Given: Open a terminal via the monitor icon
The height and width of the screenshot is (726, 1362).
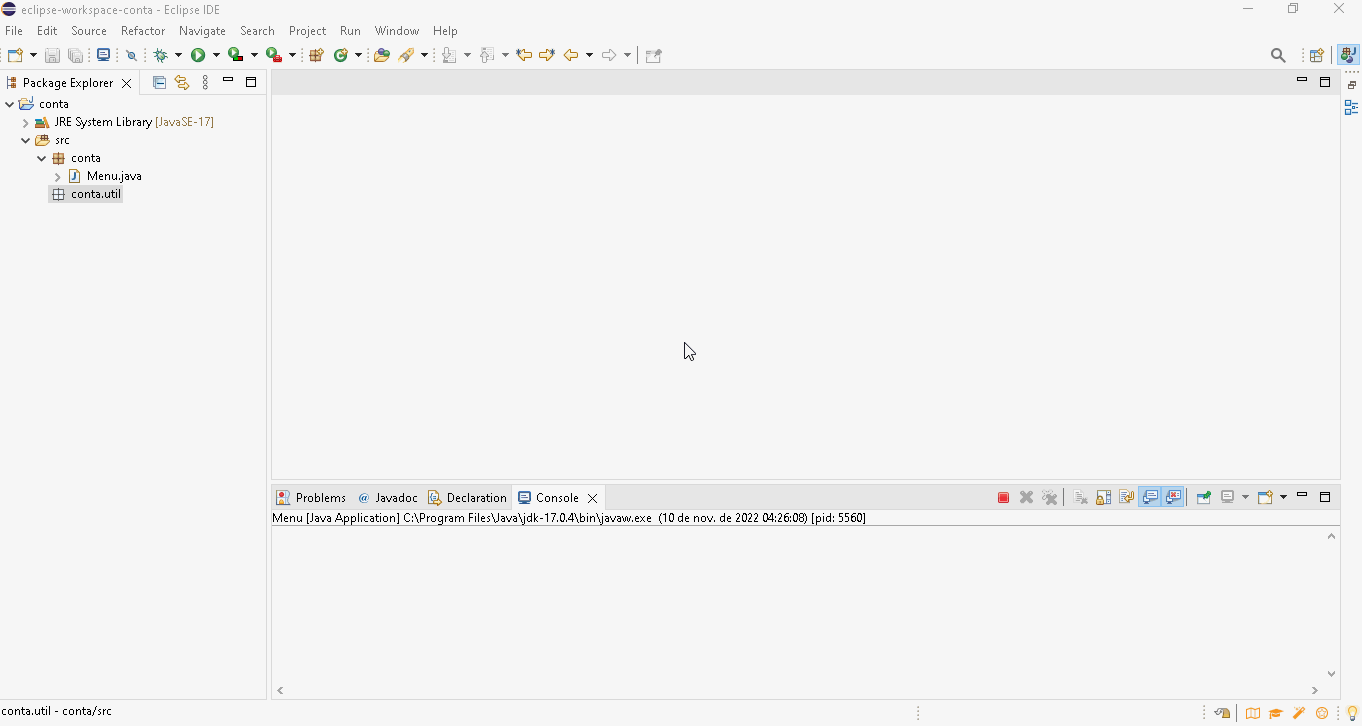Looking at the screenshot, I should 103,55.
